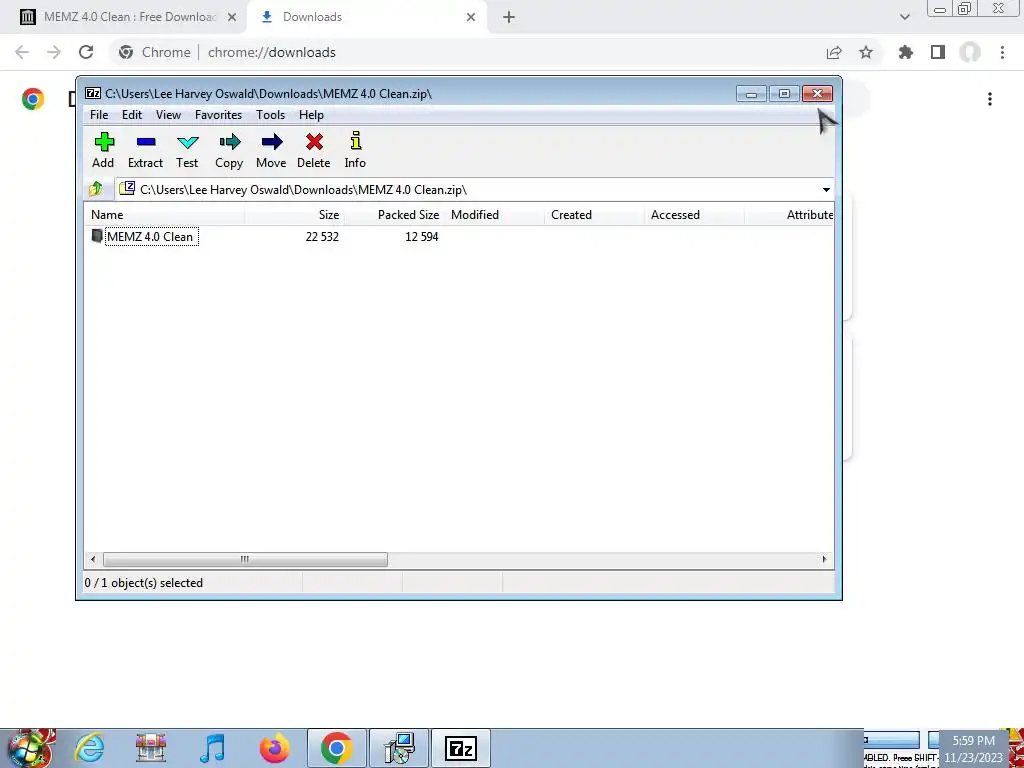Open the View menu
Screen dimensions: 1024x768
coord(168,115)
